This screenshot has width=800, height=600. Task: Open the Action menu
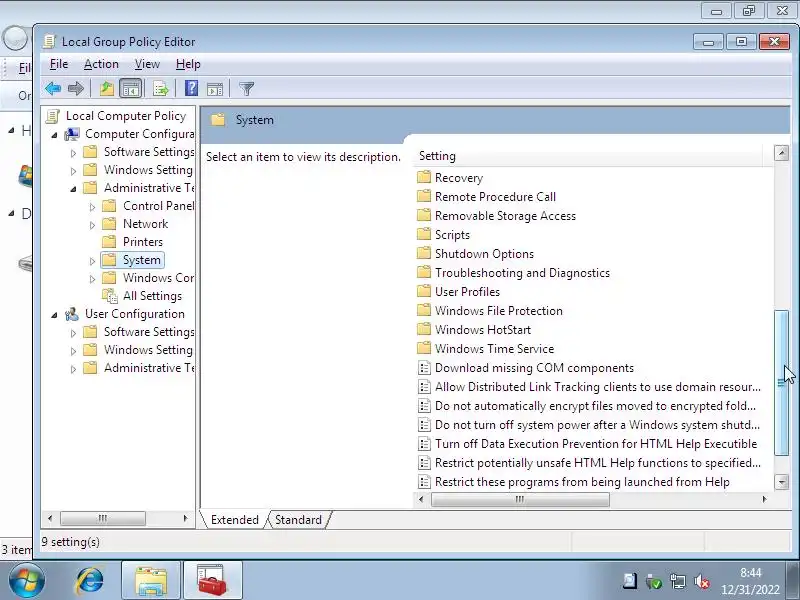point(101,64)
